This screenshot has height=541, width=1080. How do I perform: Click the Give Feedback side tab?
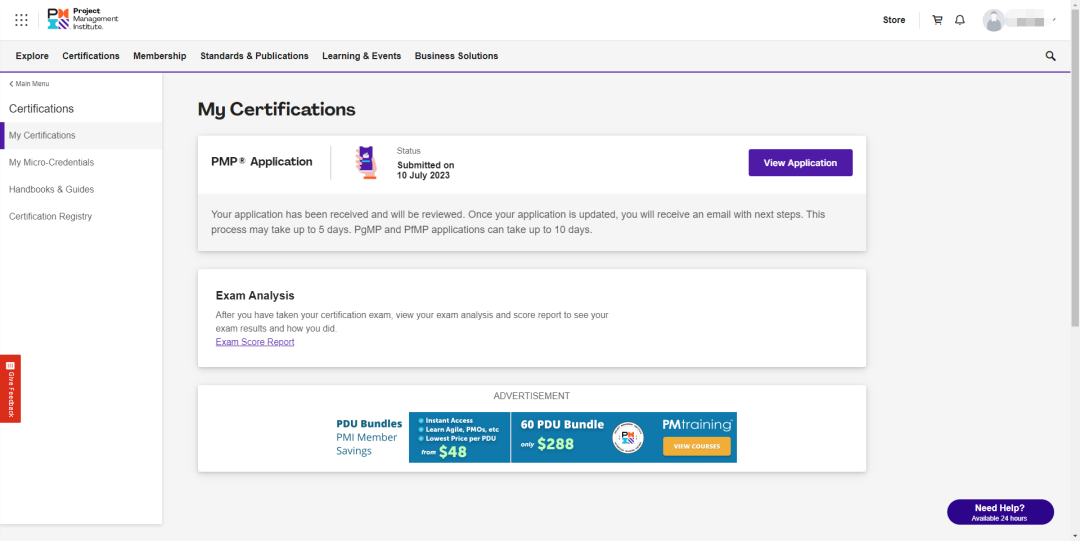[x=10, y=389]
